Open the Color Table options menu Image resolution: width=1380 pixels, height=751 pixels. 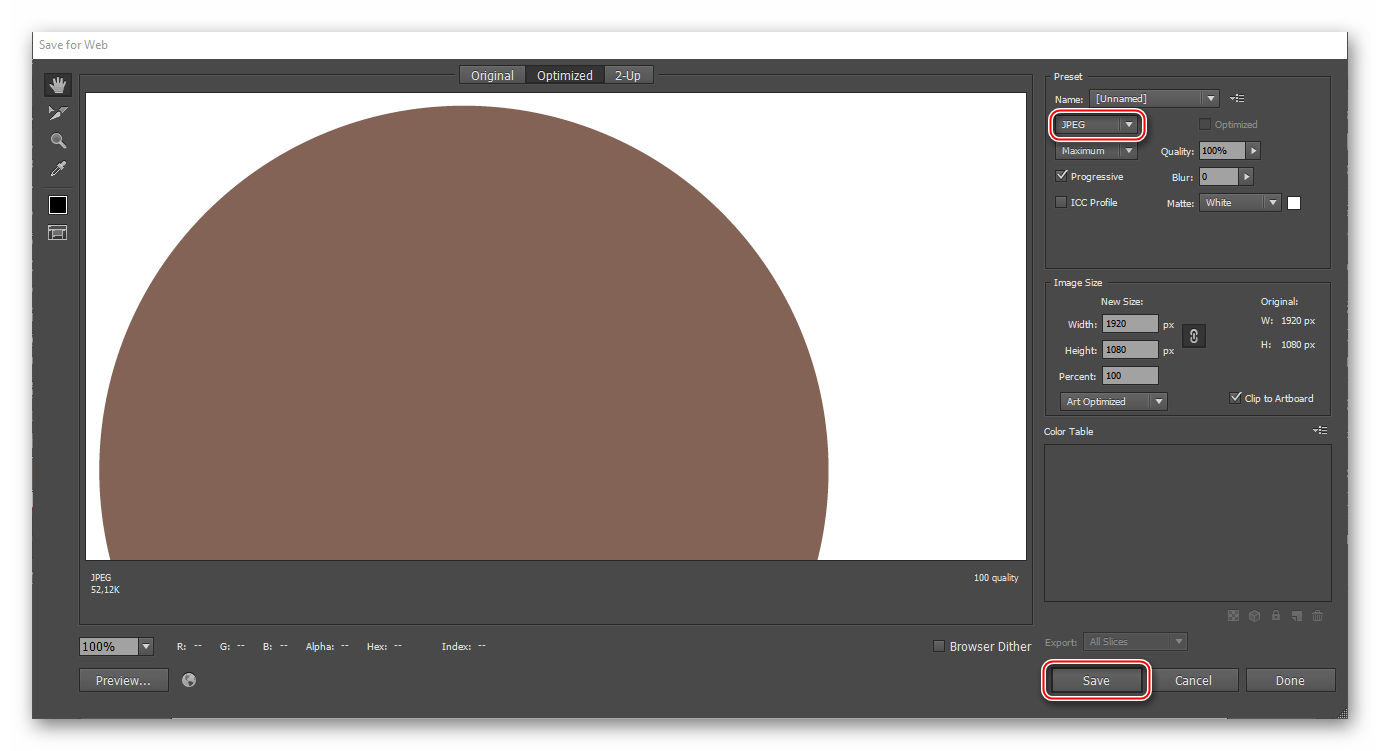pyautogui.click(x=1321, y=431)
